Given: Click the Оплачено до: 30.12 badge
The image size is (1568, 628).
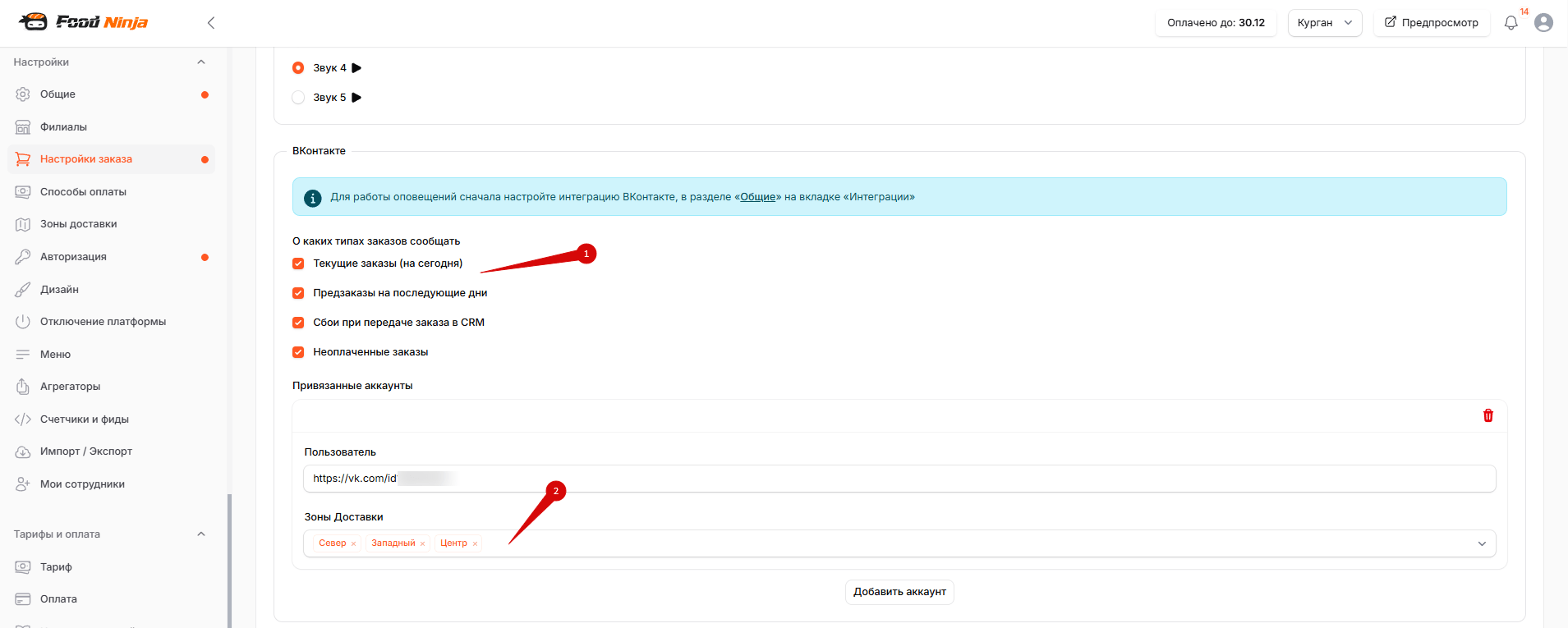Looking at the screenshot, I should 1216,23.
